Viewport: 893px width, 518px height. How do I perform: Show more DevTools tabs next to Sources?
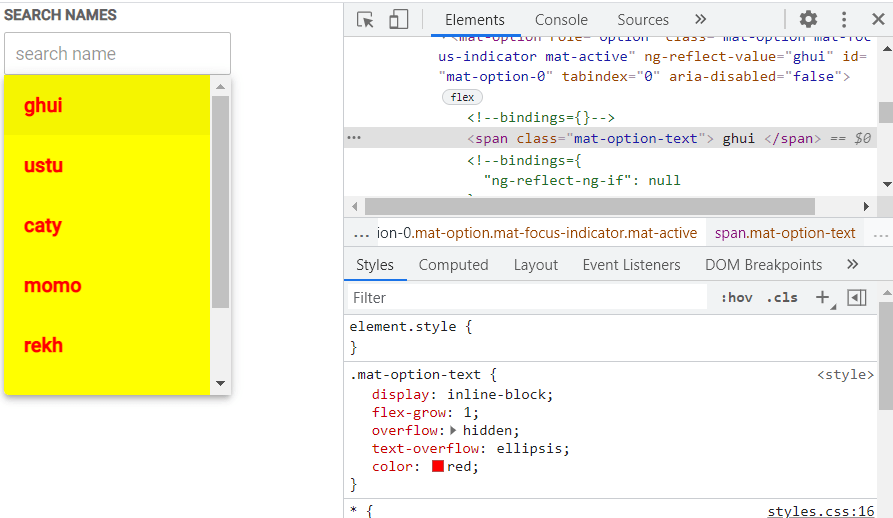click(701, 19)
